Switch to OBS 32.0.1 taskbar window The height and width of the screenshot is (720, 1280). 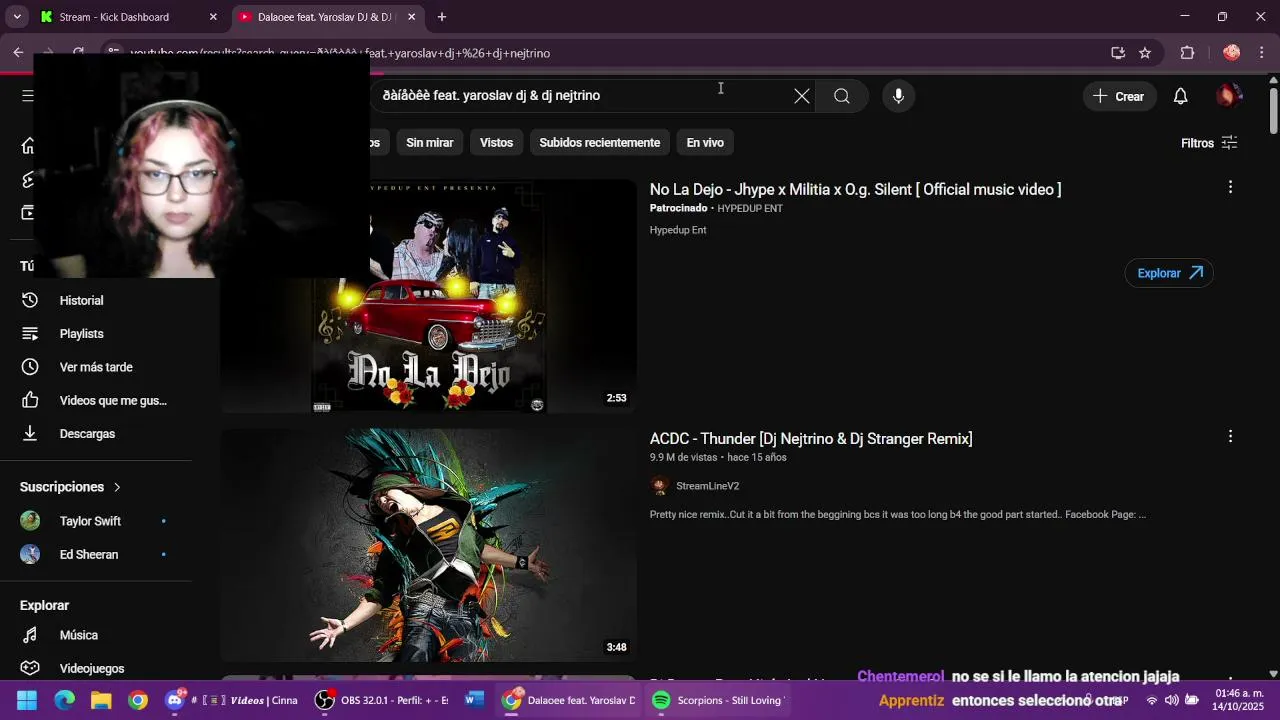[x=383, y=700]
